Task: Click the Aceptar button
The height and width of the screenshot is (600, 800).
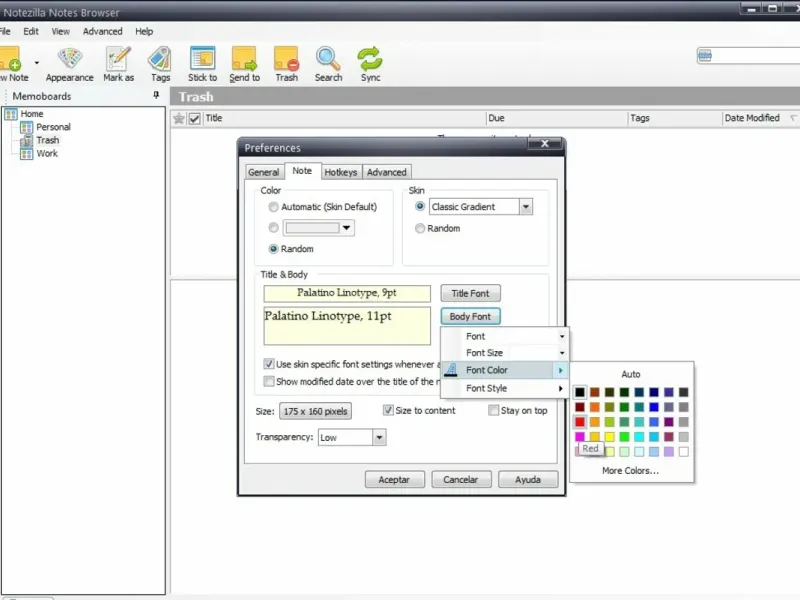Action: click(394, 480)
